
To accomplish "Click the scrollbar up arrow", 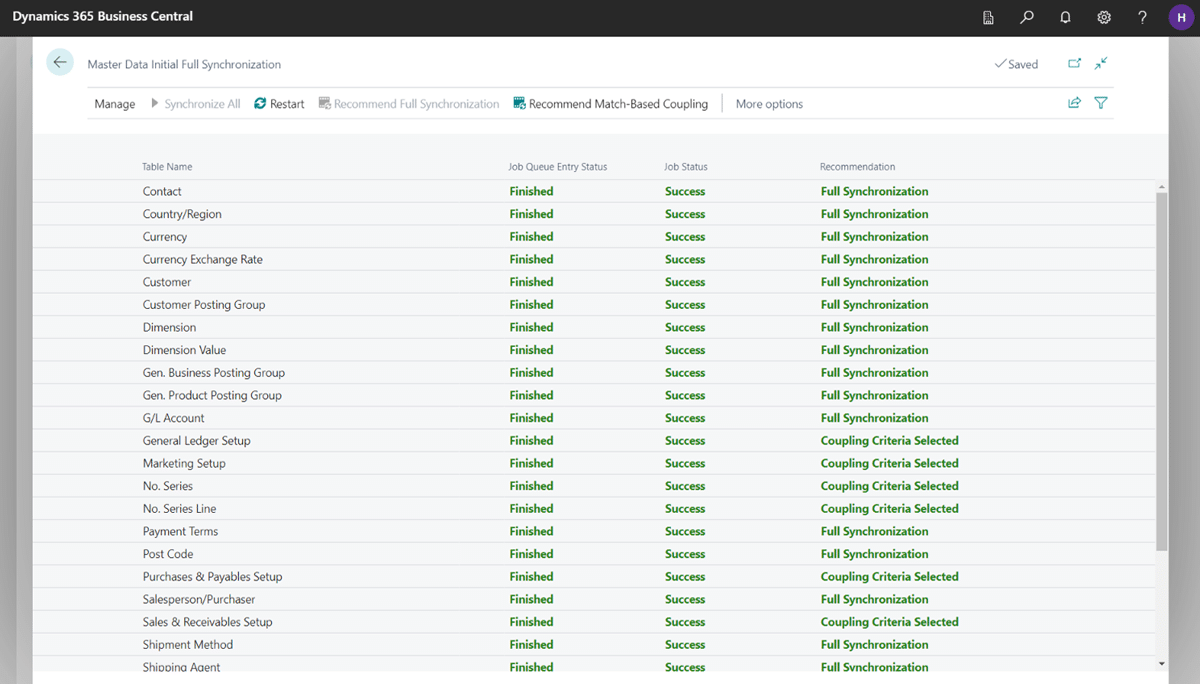I will [1161, 187].
